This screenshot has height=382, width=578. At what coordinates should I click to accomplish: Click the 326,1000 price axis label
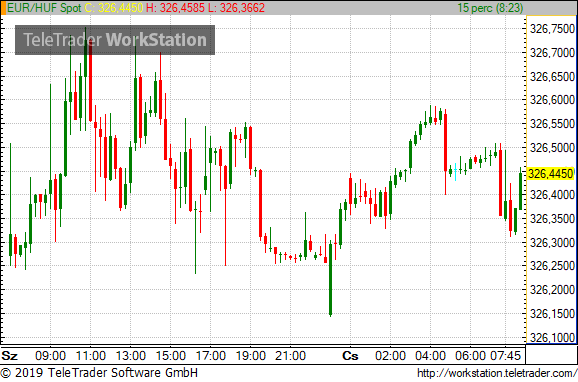(x=552, y=337)
